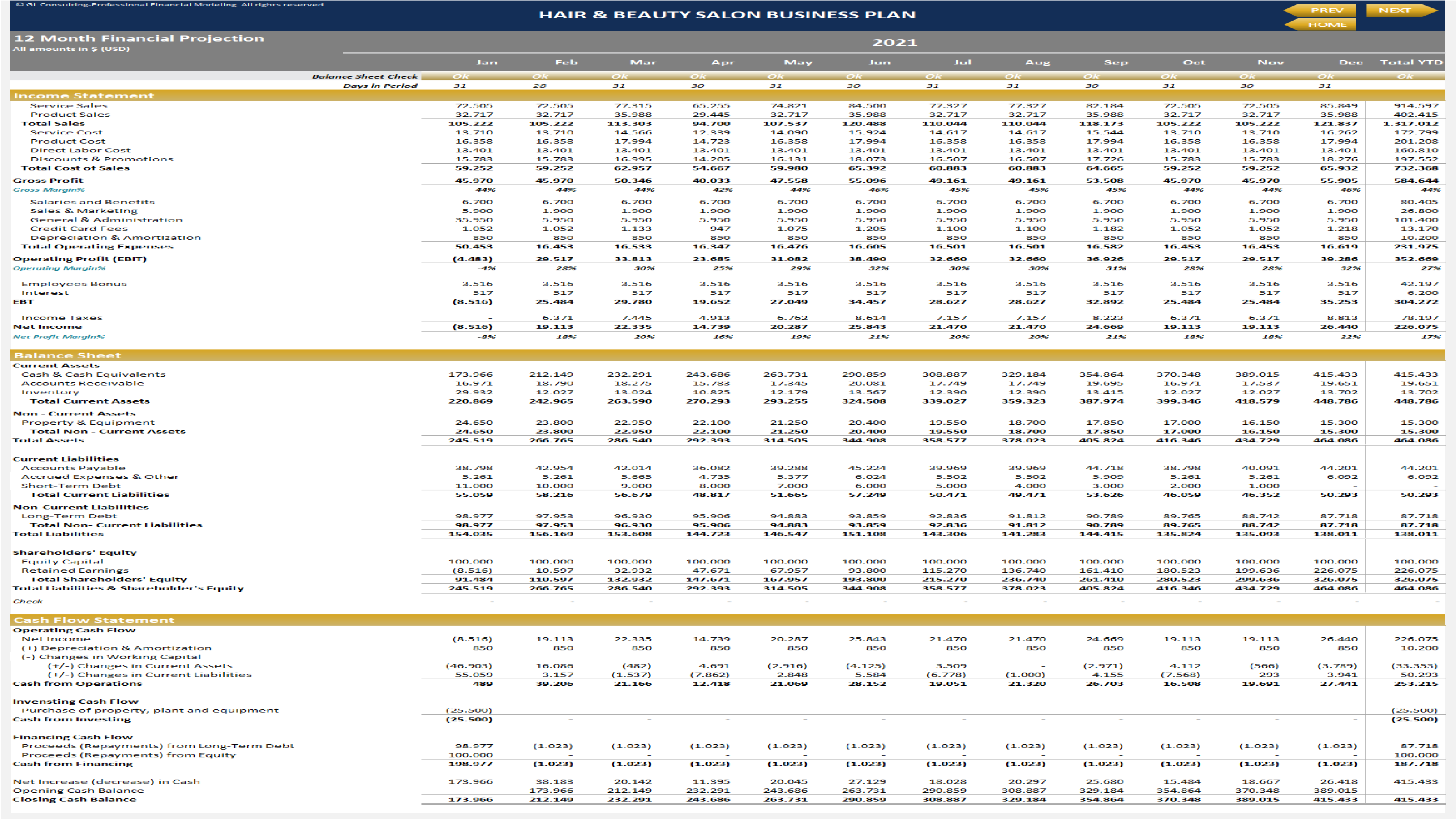Click the Apr column header
The width and height of the screenshot is (1456, 819).
click(723, 62)
